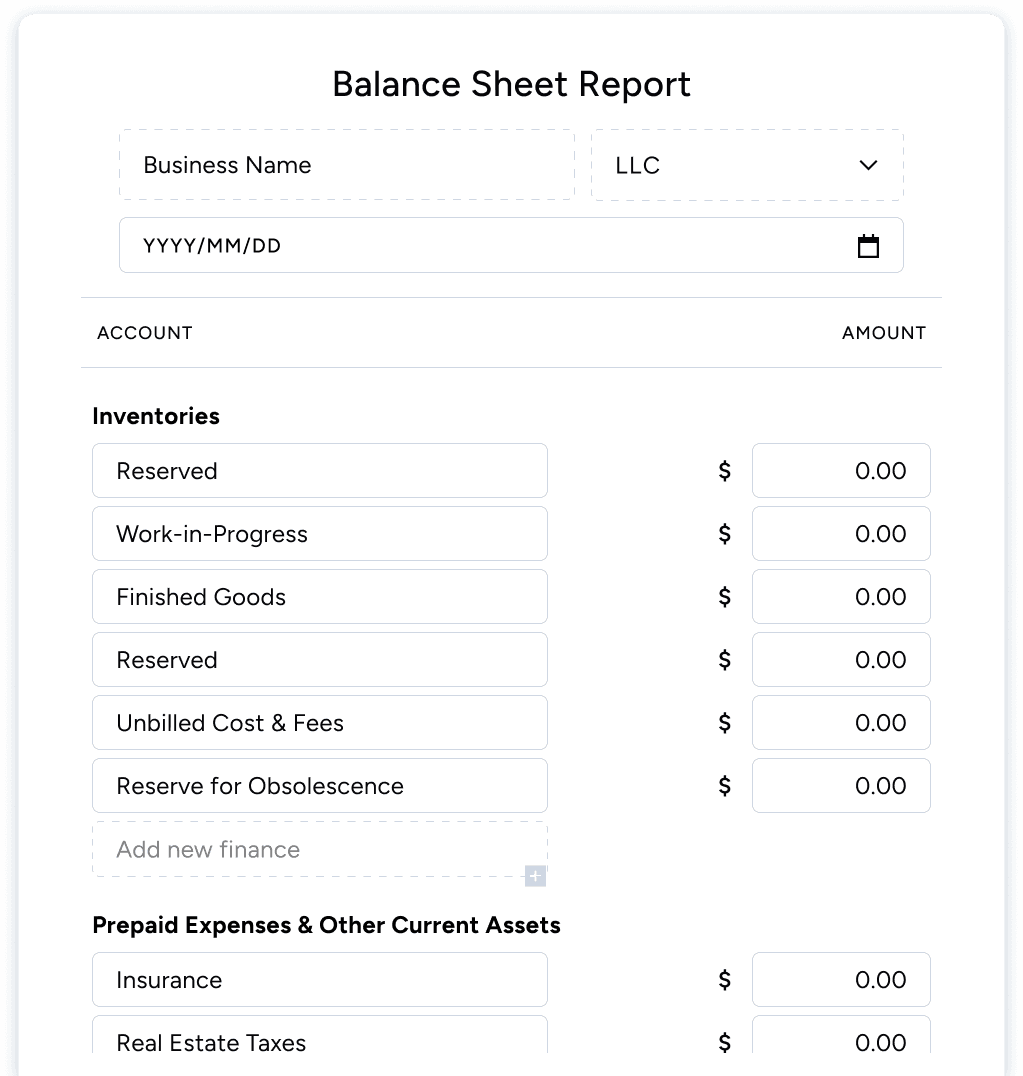Image resolution: width=1023 pixels, height=1076 pixels.
Task: Click the Add new finance button
Action: point(319,849)
